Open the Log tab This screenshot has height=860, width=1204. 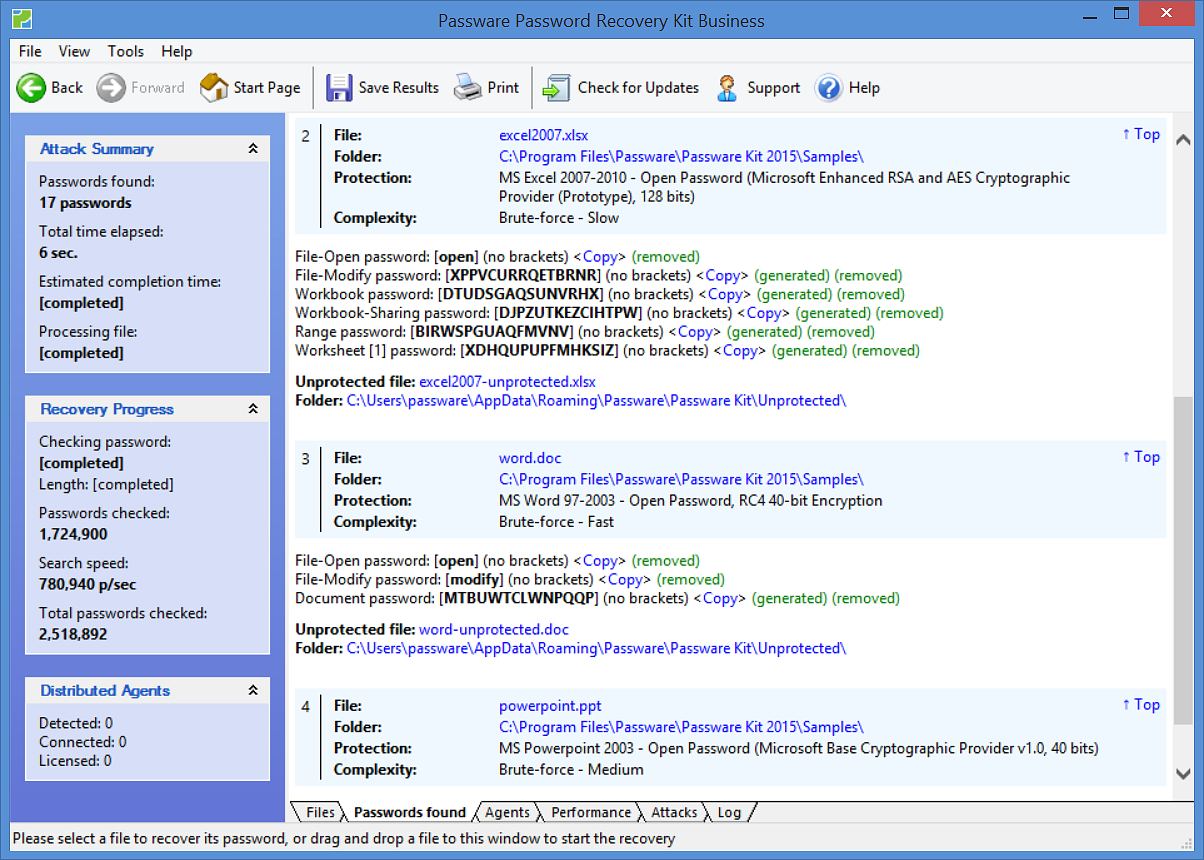tap(729, 812)
